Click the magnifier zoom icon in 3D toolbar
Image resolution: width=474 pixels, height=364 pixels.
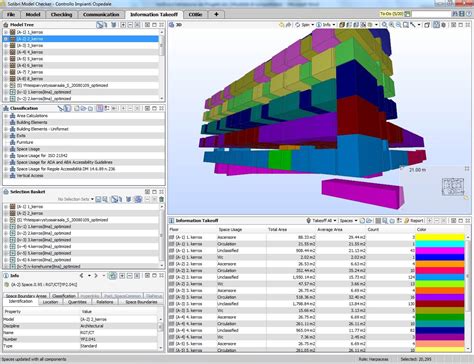[385, 25]
